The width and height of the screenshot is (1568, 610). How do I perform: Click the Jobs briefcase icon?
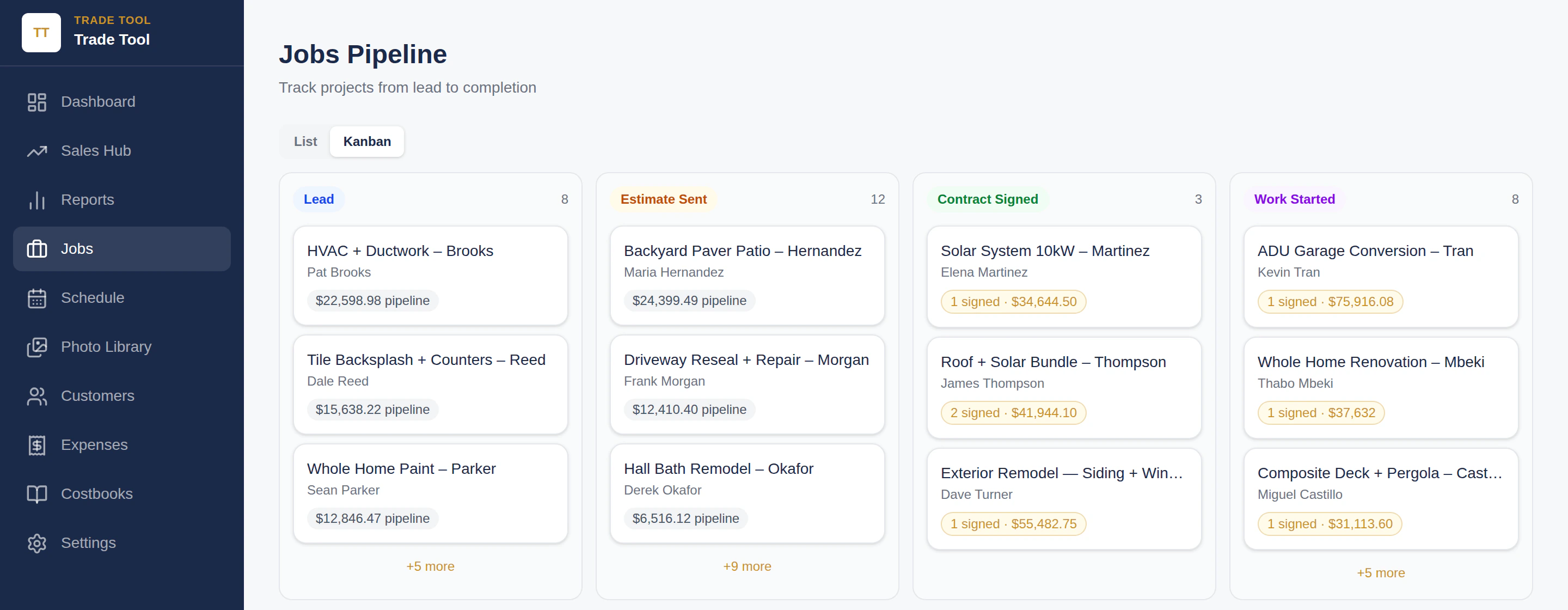(36, 249)
